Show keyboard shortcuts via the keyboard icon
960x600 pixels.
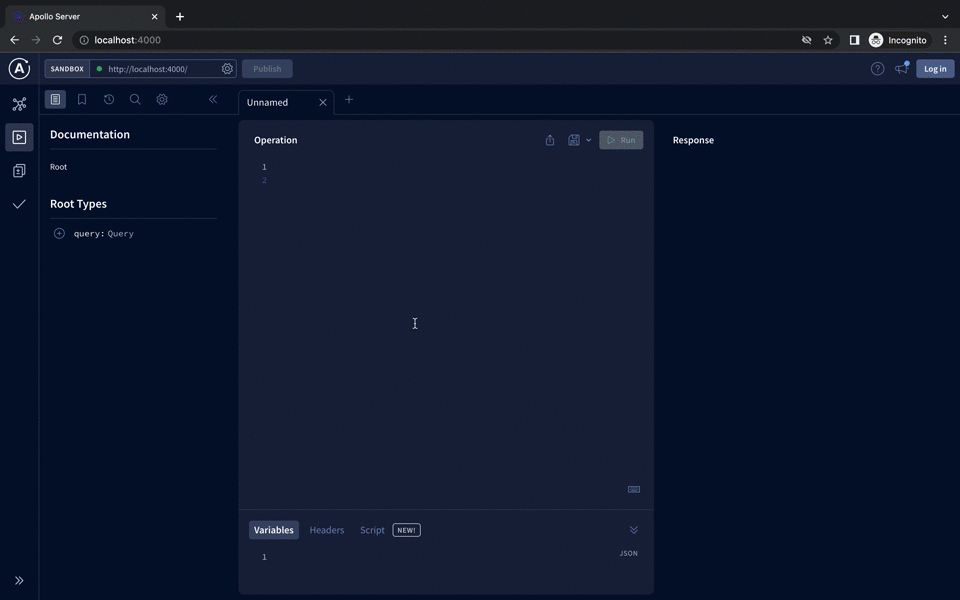point(633,489)
